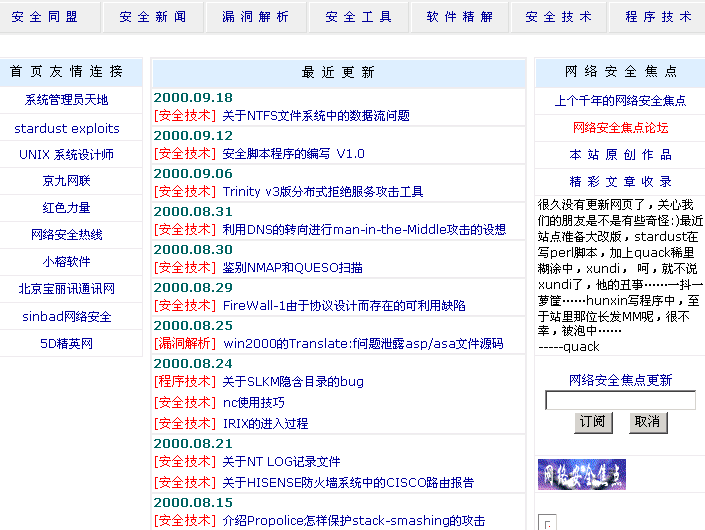
Task: Open 上个千年的网络安全焦点 link
Action: pyautogui.click(x=620, y=101)
